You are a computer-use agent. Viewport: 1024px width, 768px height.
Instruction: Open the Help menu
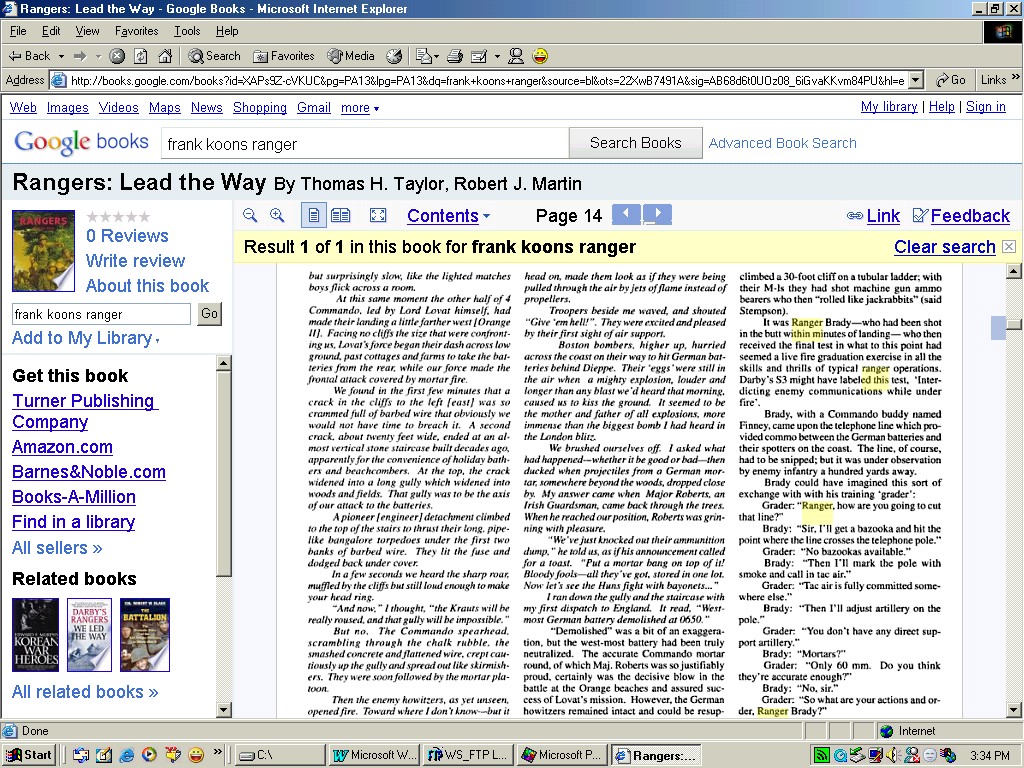click(x=227, y=31)
